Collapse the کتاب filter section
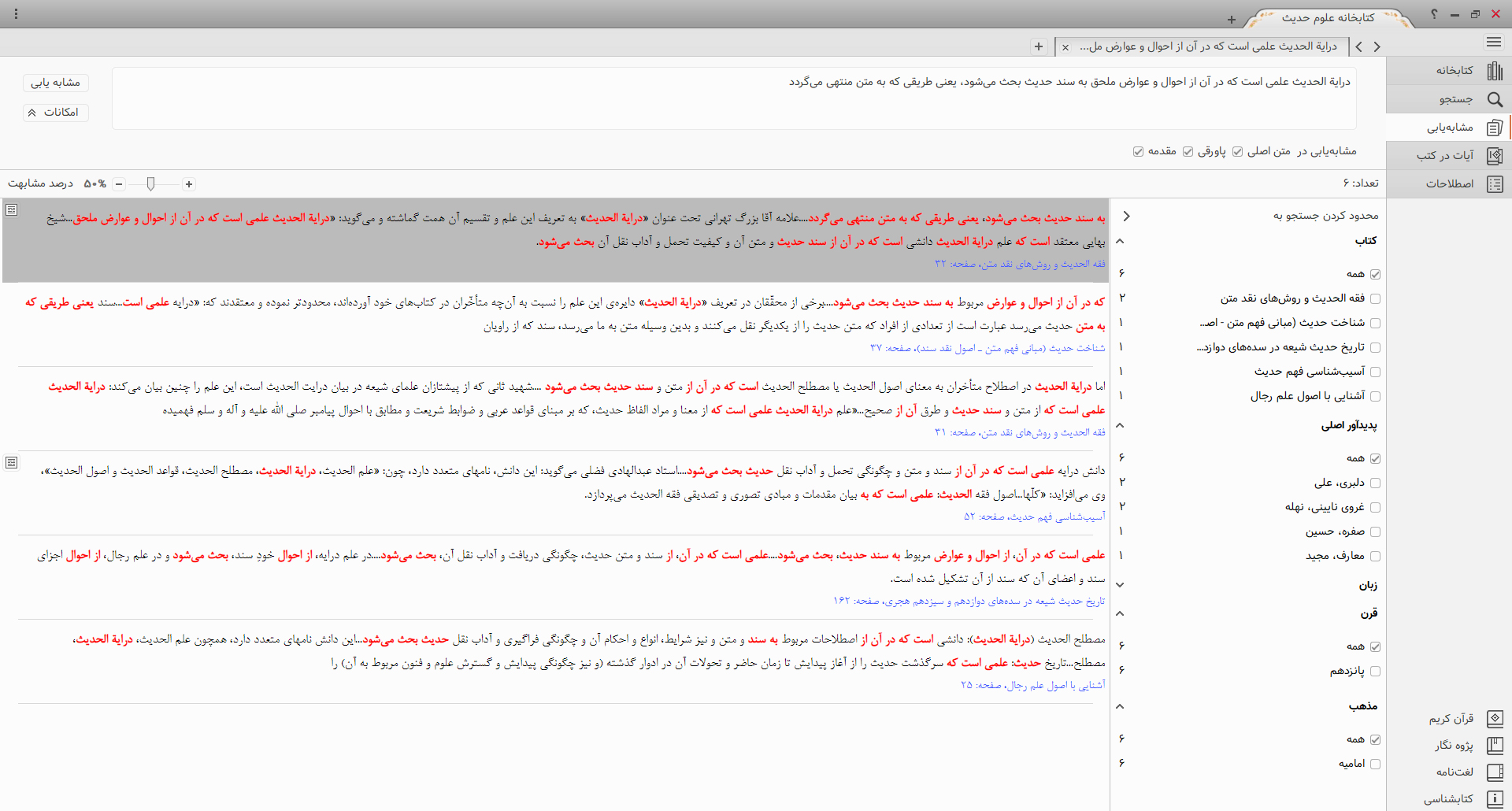Screen dimensions: 1512x811 tap(1120, 241)
